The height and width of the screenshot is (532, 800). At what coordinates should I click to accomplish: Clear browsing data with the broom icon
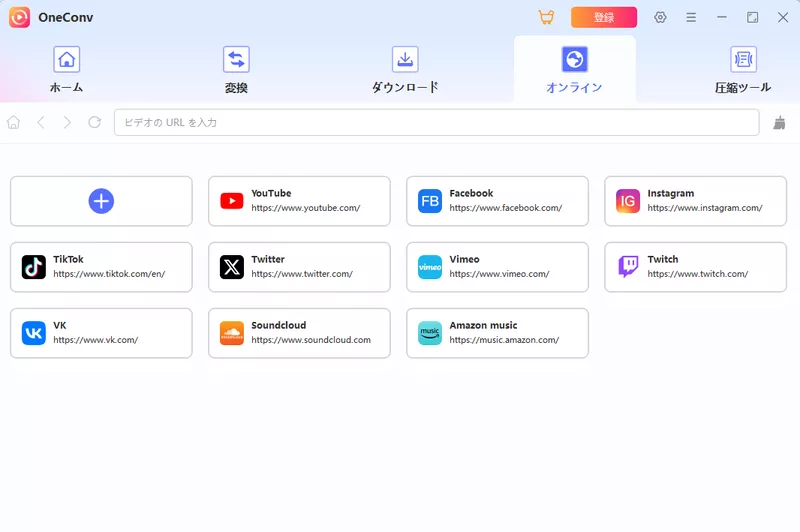(x=779, y=122)
